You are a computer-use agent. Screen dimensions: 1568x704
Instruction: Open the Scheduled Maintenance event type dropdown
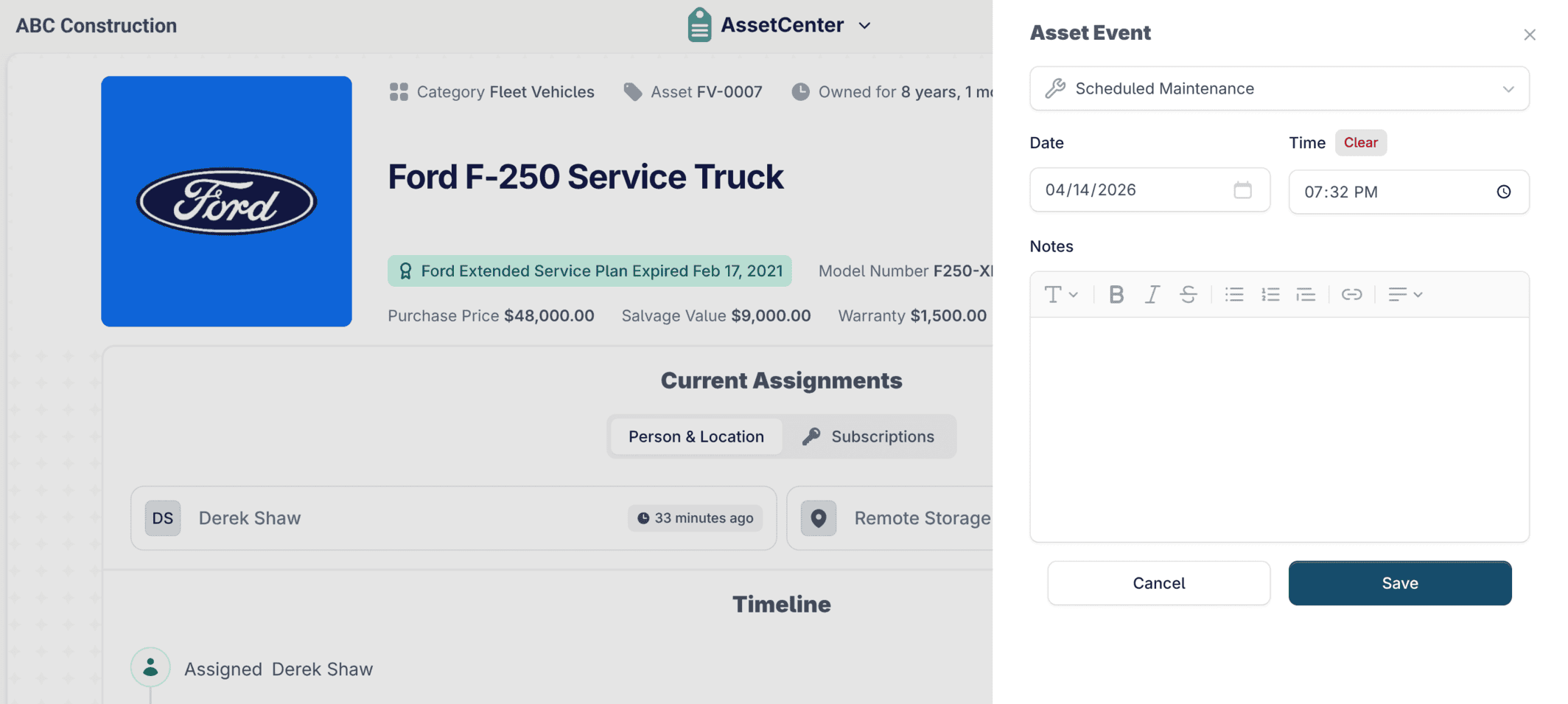1279,88
